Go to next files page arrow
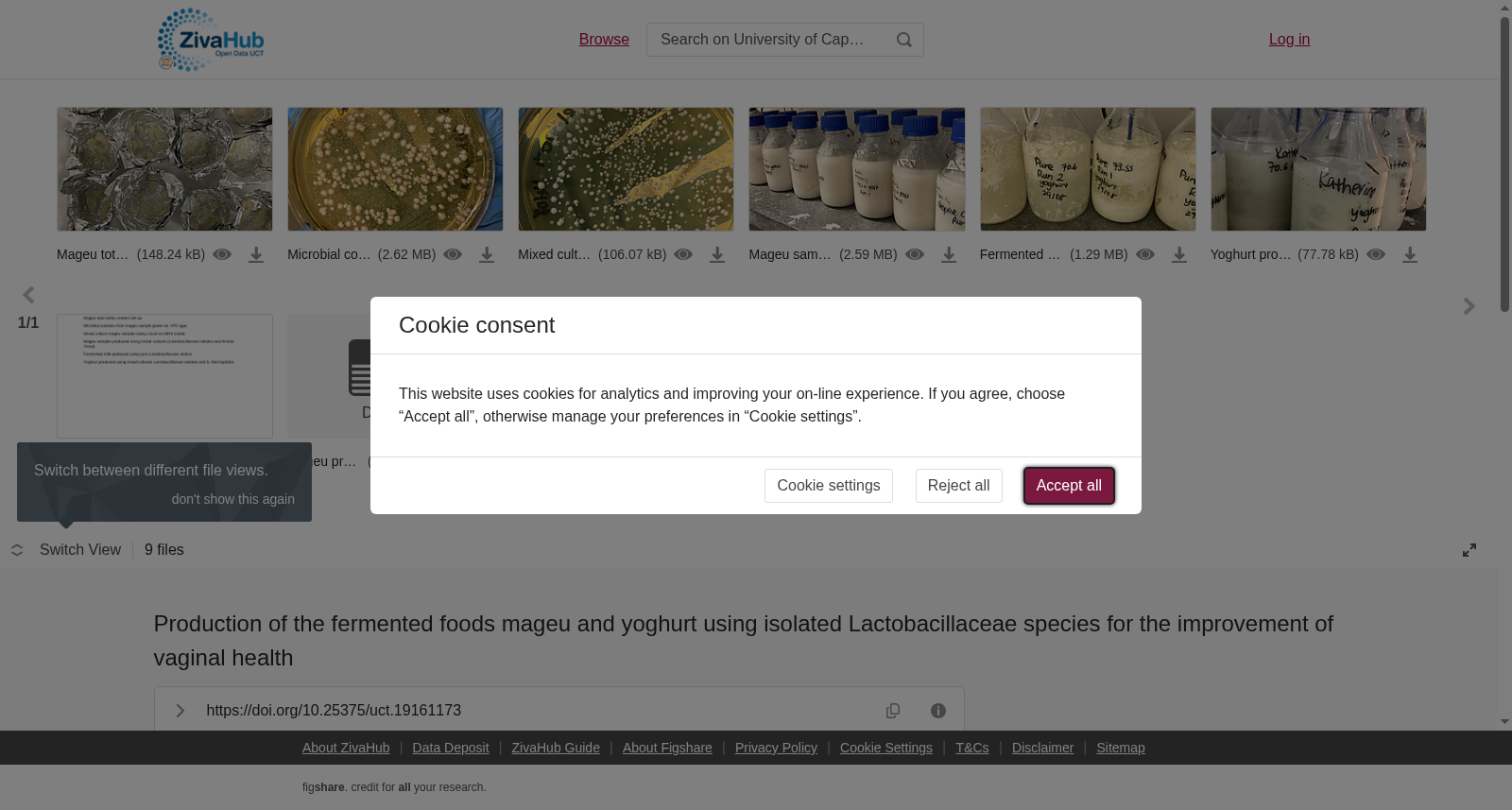This screenshot has height=810, width=1512. coord(1469,306)
